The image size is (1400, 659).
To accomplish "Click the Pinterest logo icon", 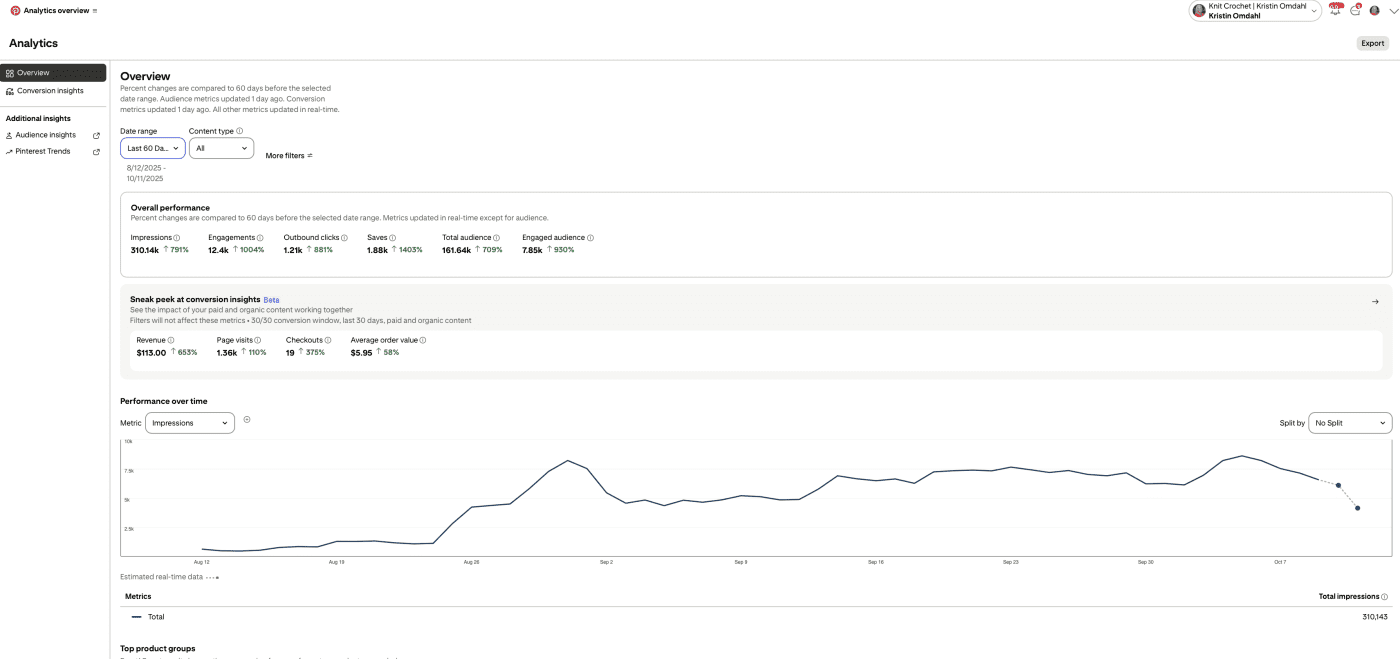I will coord(15,11).
